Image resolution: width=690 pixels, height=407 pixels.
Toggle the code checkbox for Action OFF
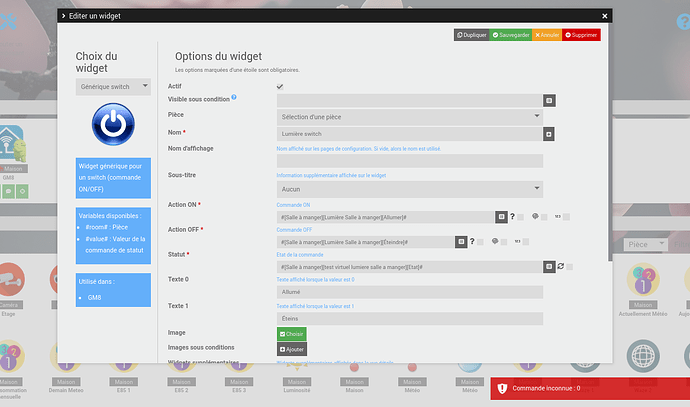(x=526, y=242)
